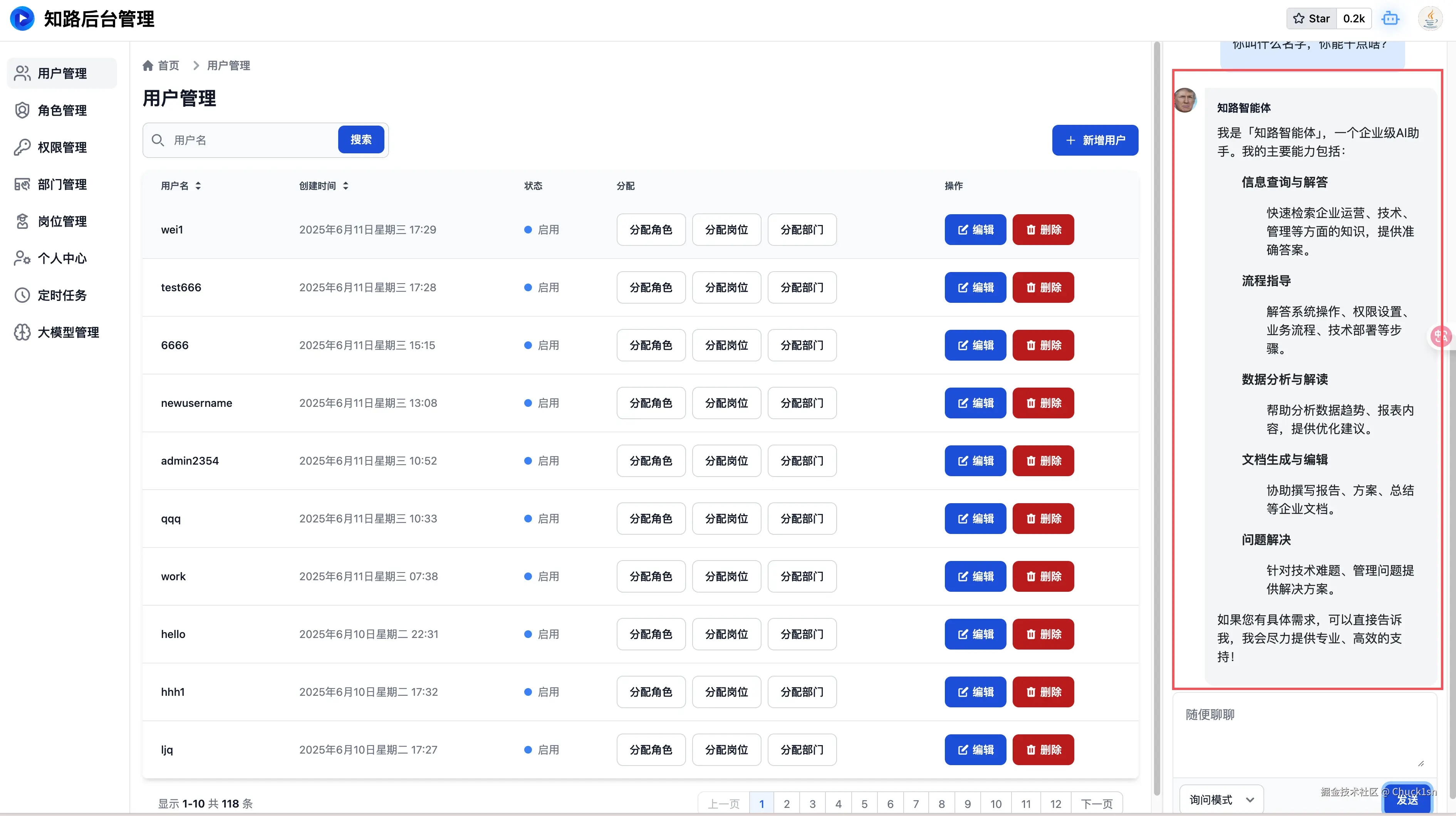The width and height of the screenshot is (1456, 816).
Task: Open 权限管理 via key icon
Action: point(22,147)
